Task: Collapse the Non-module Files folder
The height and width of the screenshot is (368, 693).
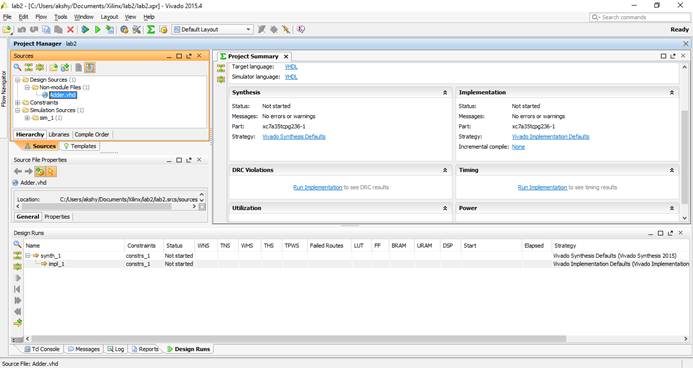Action: pyautogui.click(x=27, y=87)
